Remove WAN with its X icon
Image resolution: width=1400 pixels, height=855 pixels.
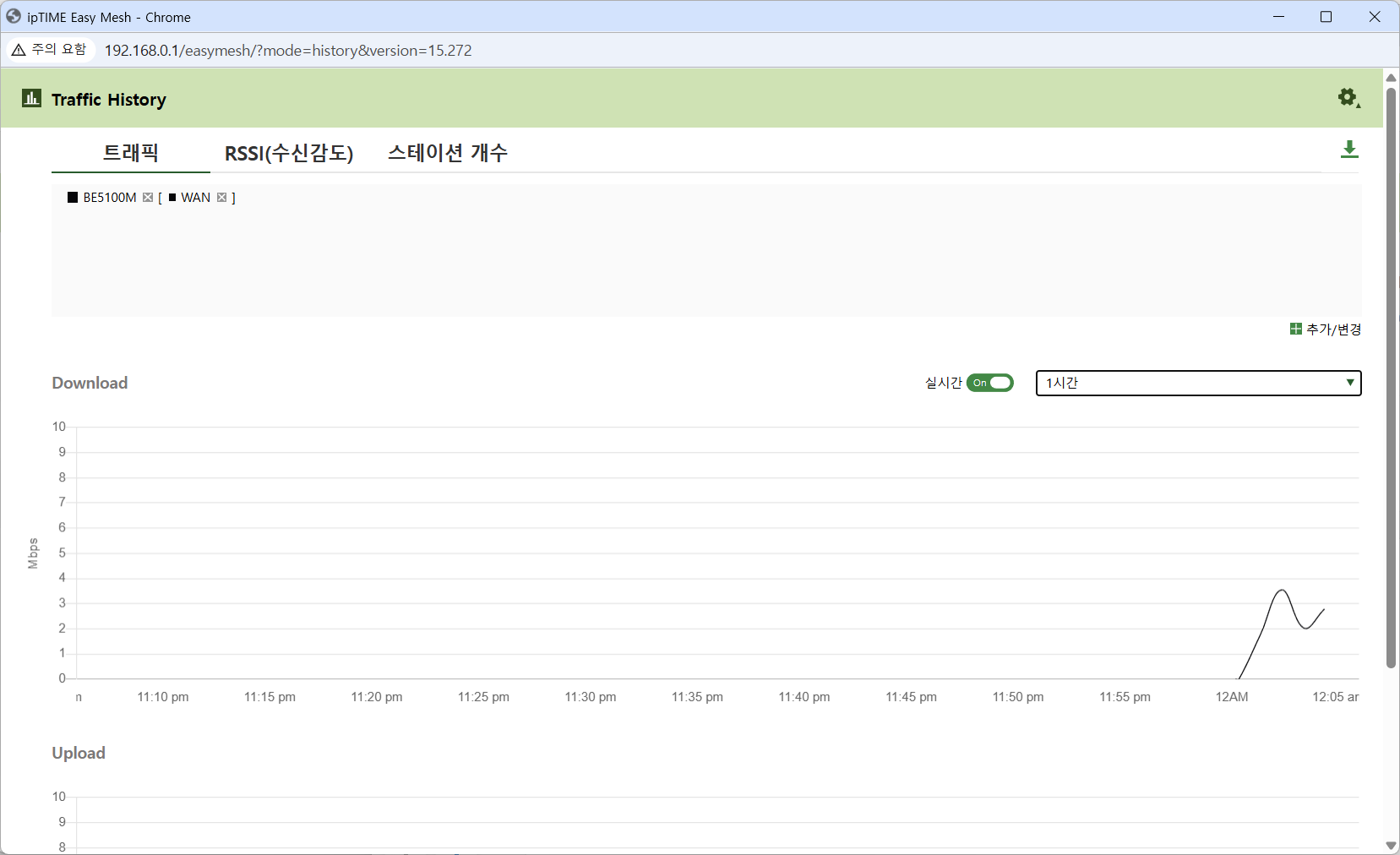221,198
